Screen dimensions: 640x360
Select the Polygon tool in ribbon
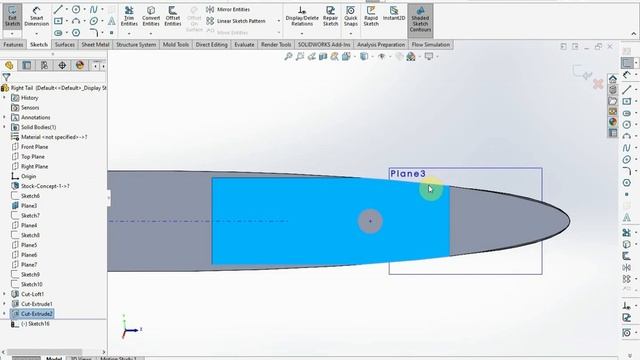(76, 33)
